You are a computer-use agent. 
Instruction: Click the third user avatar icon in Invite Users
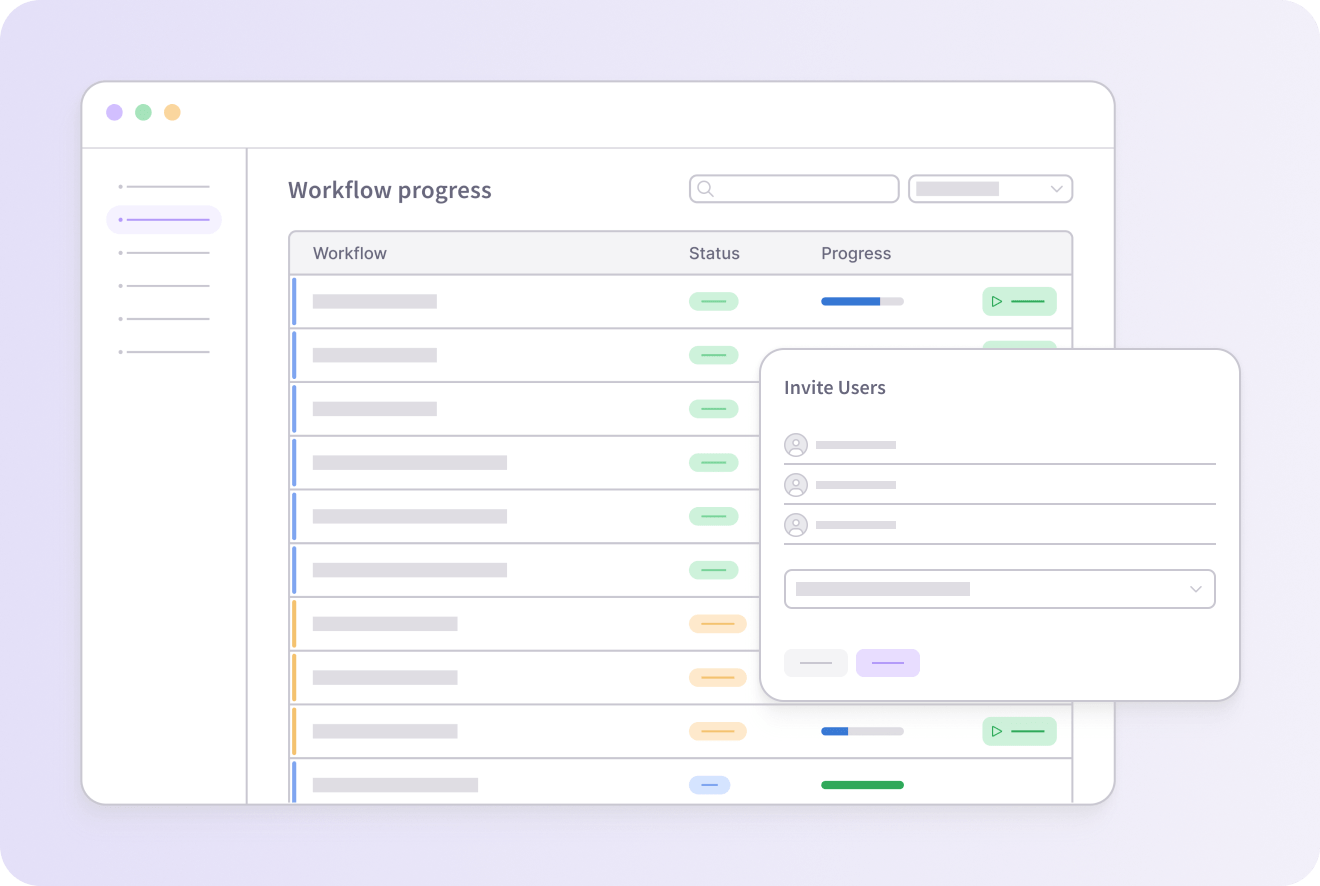[796, 525]
